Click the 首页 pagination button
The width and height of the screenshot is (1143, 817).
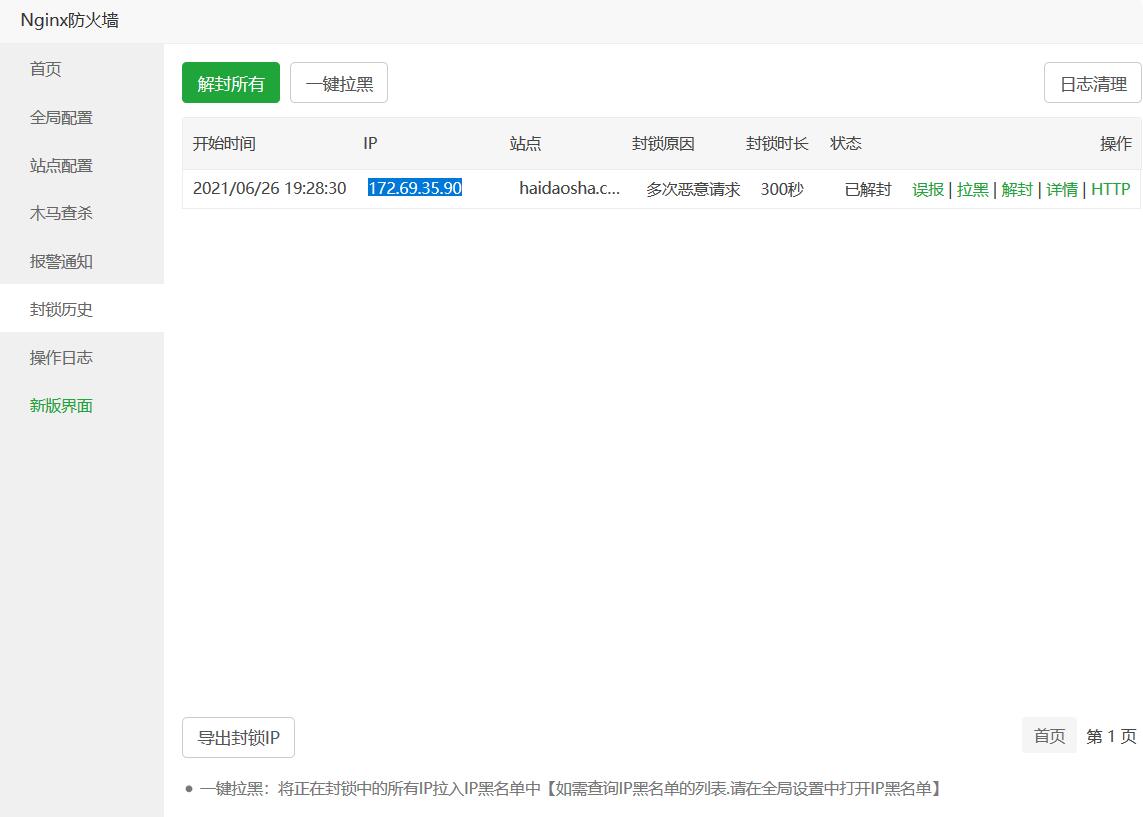point(1049,736)
